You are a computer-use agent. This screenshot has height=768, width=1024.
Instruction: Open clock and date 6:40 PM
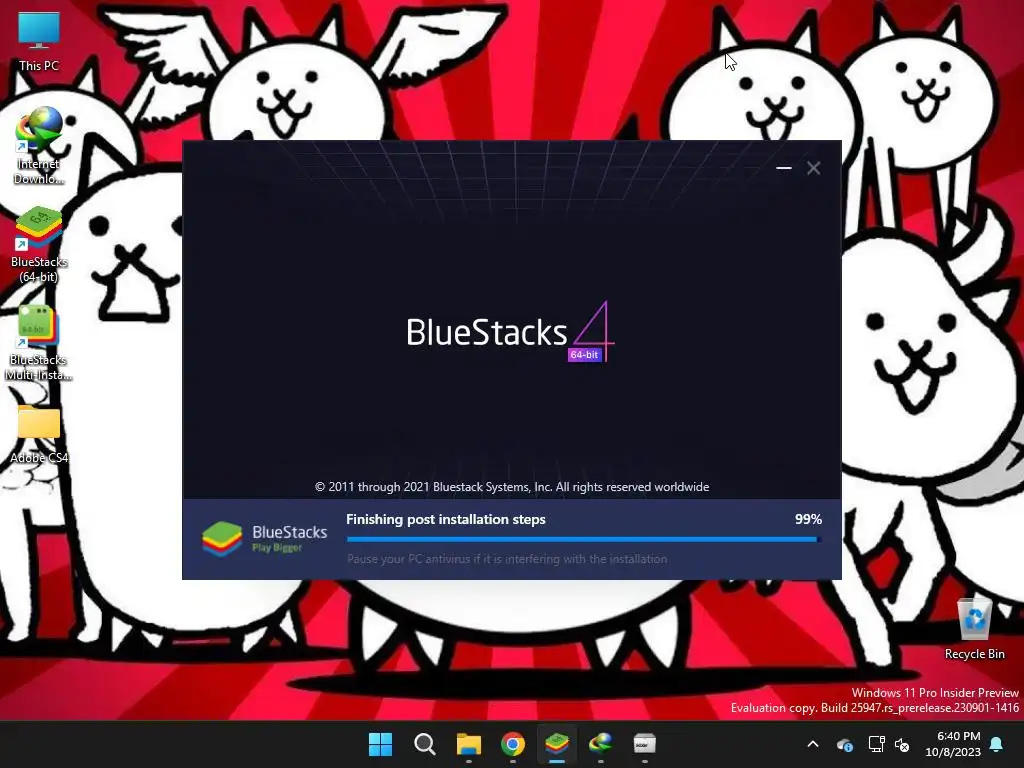click(x=953, y=744)
